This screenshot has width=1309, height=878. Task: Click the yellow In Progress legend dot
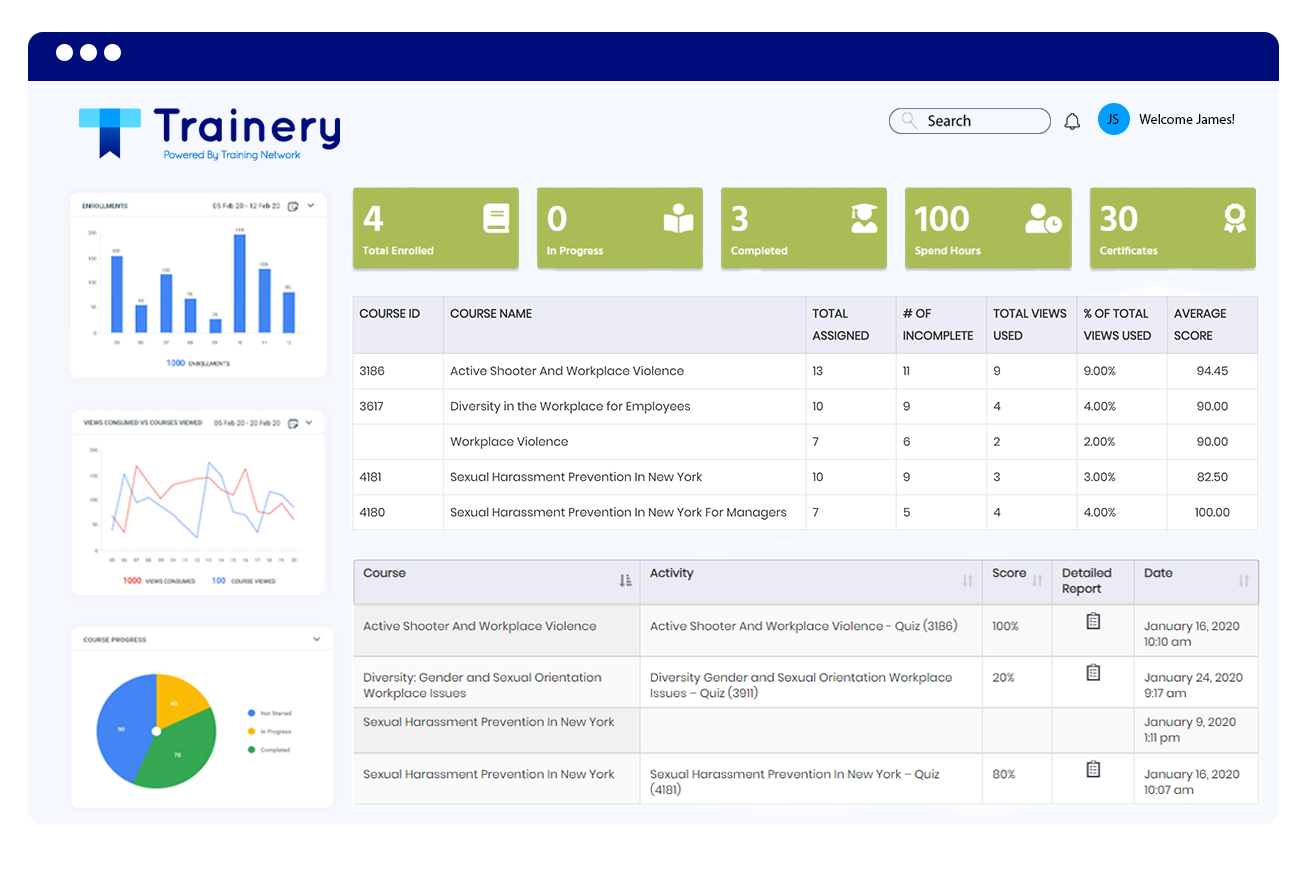[251, 731]
